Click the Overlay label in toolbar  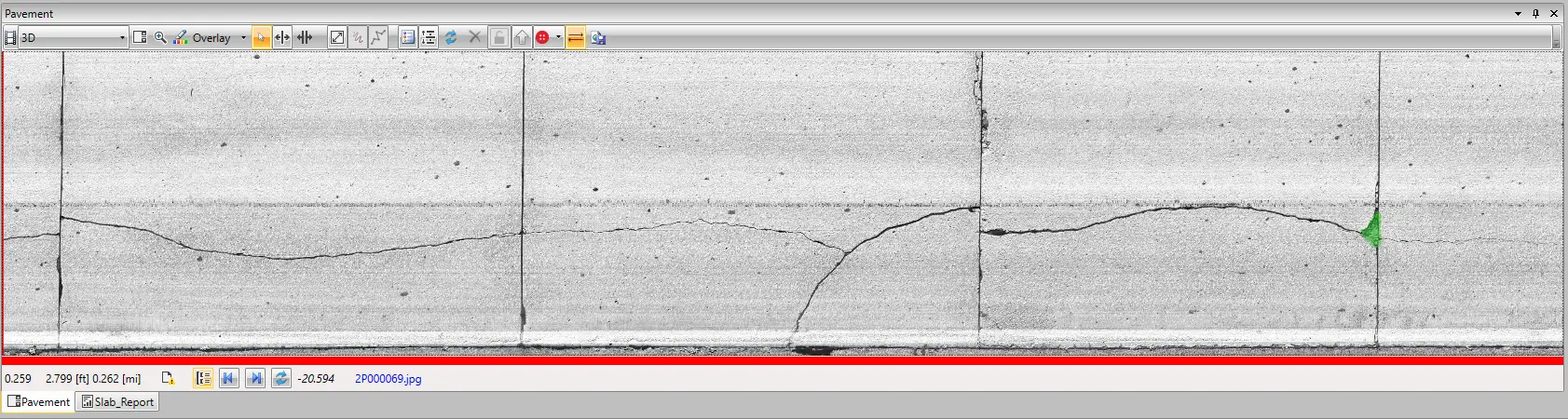211,38
